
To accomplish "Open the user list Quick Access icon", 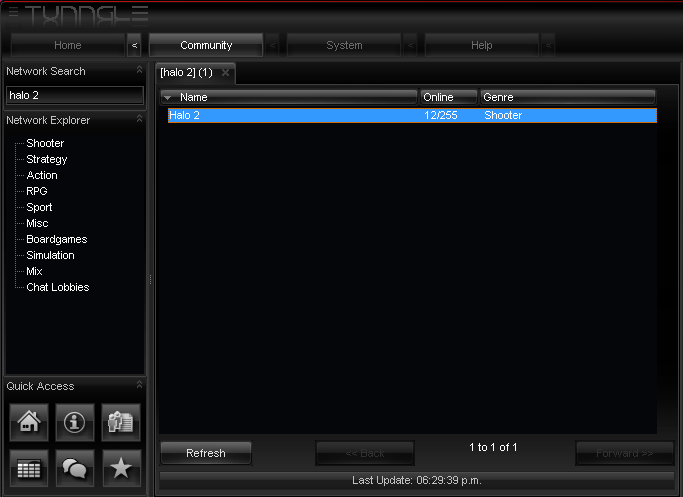I will [x=121, y=422].
